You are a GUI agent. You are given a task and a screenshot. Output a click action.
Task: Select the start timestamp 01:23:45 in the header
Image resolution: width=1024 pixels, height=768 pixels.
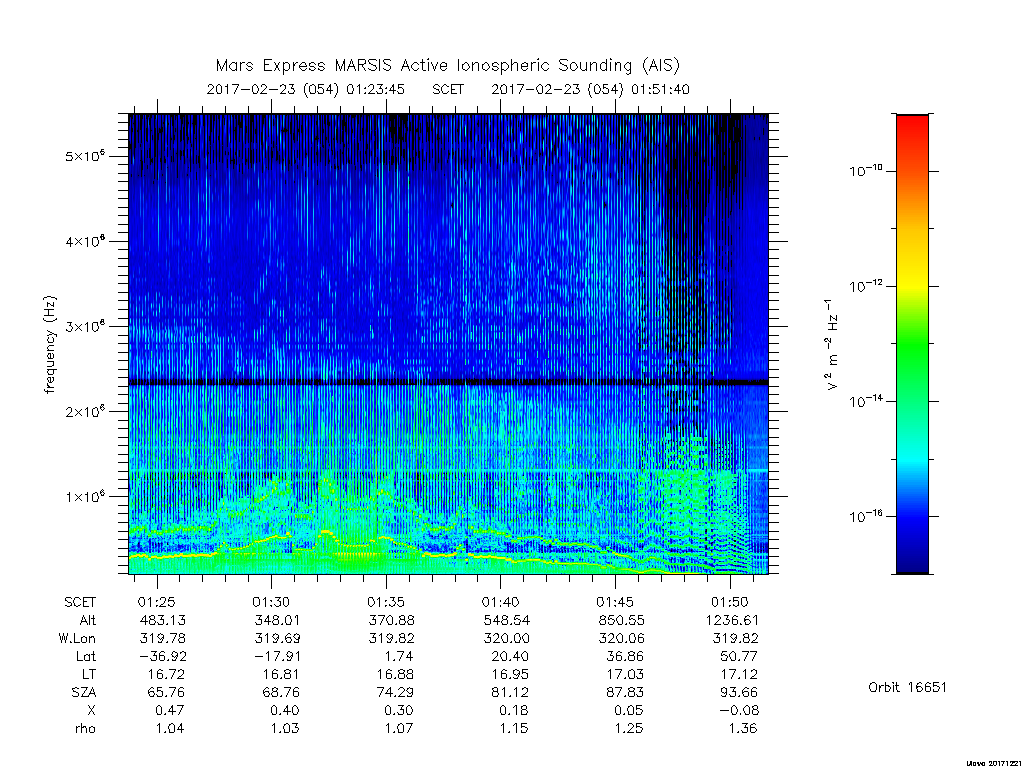click(x=376, y=89)
